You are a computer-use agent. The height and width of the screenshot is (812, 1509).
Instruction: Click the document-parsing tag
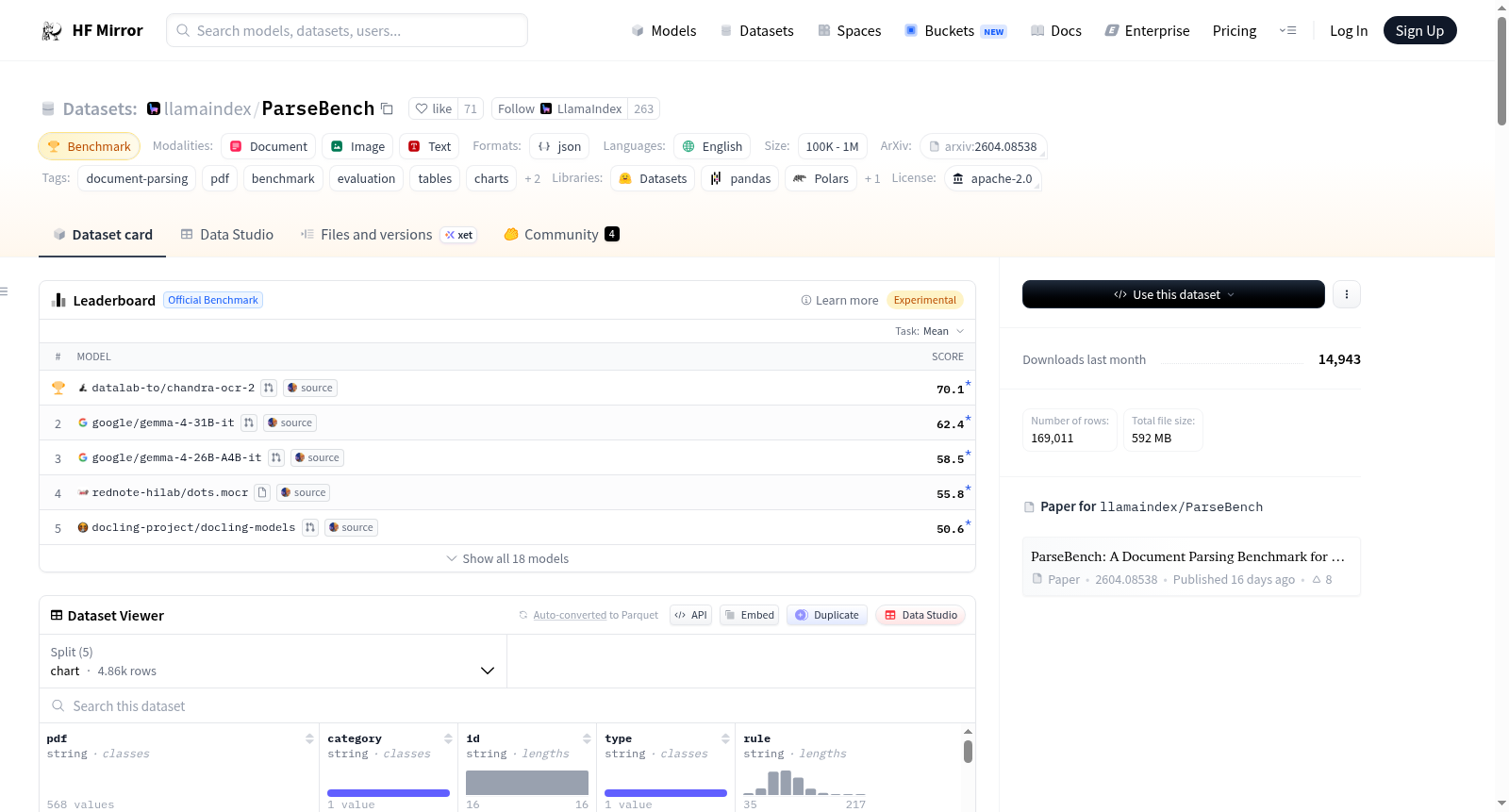click(137, 178)
